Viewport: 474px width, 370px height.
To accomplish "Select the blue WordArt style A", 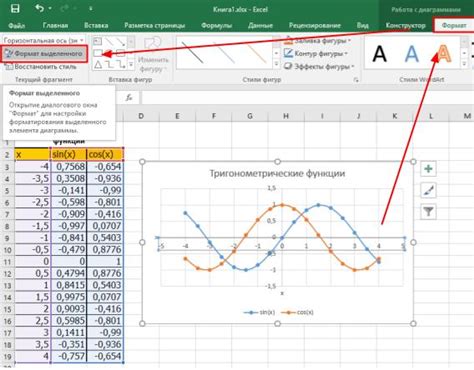I will point(411,53).
